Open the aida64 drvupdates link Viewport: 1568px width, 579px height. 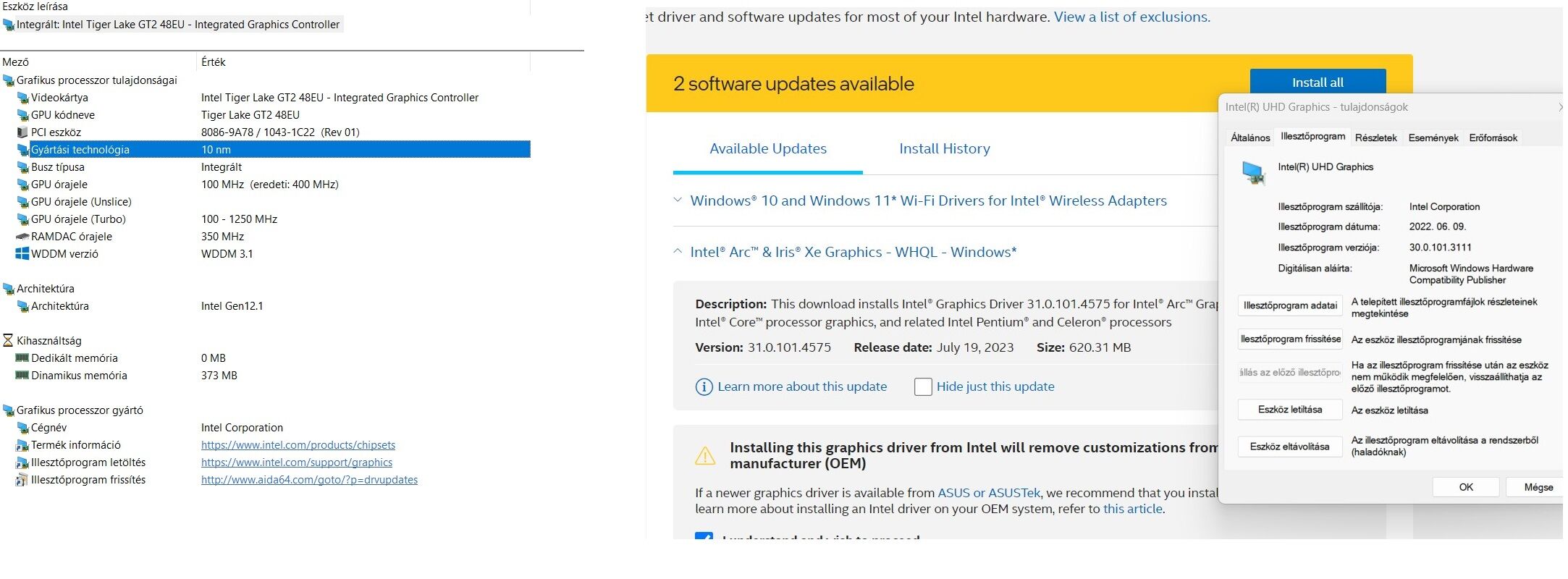[x=309, y=480]
